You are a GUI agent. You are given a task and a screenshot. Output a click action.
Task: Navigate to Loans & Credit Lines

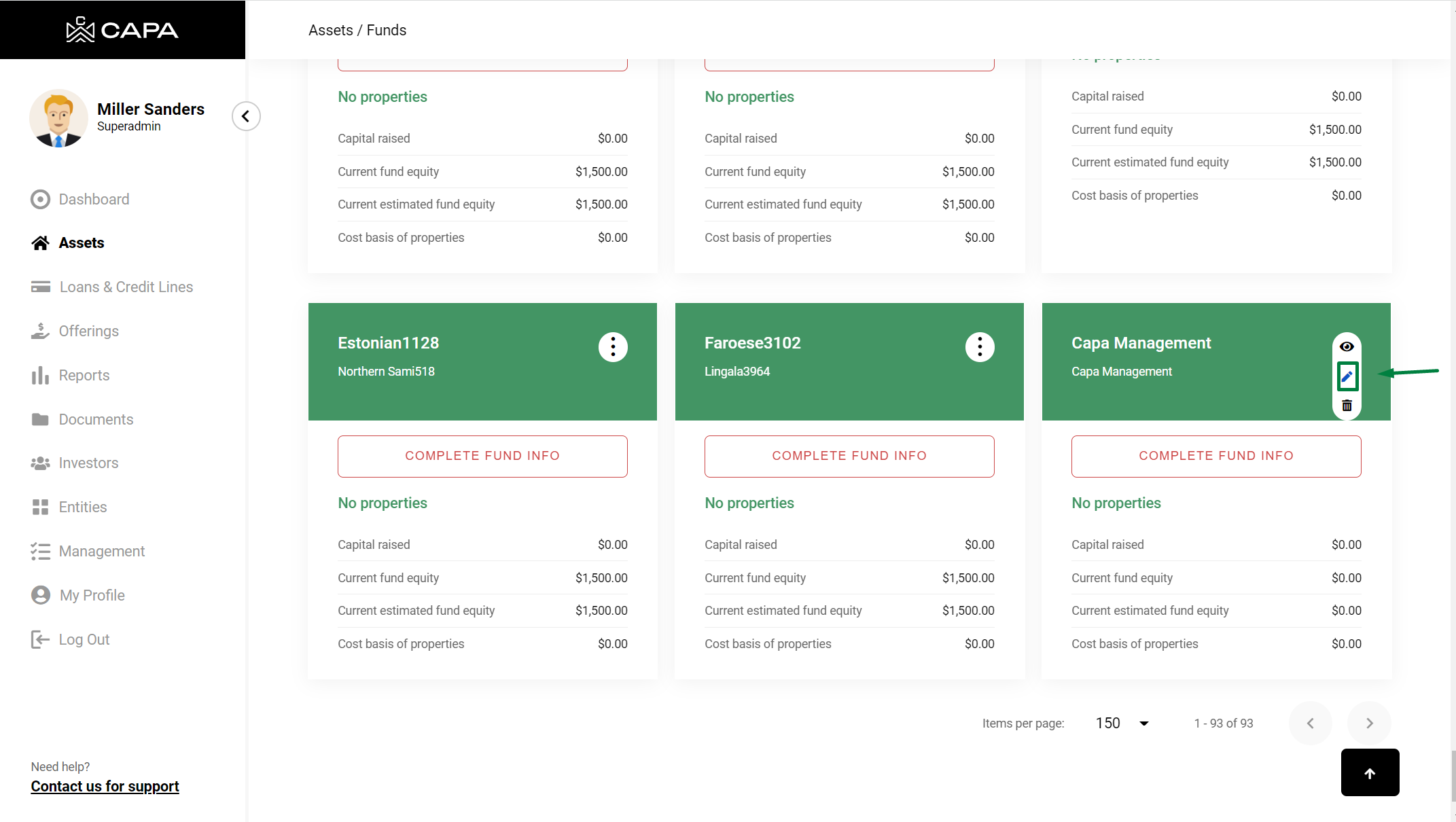pyautogui.click(x=126, y=287)
